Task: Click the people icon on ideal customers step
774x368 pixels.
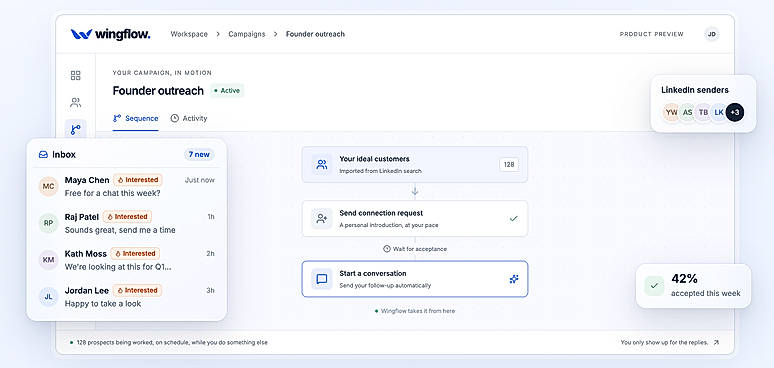Action: point(322,165)
